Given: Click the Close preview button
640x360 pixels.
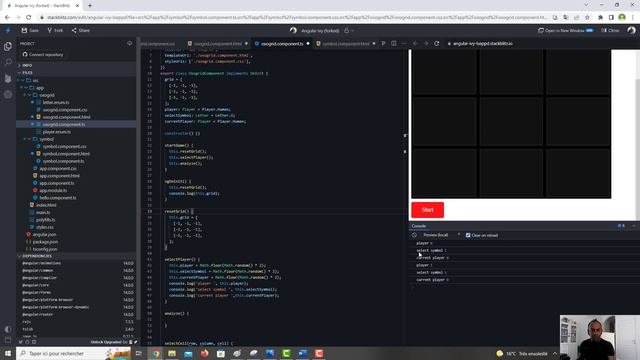Looking at the screenshot, I should click(610, 30).
